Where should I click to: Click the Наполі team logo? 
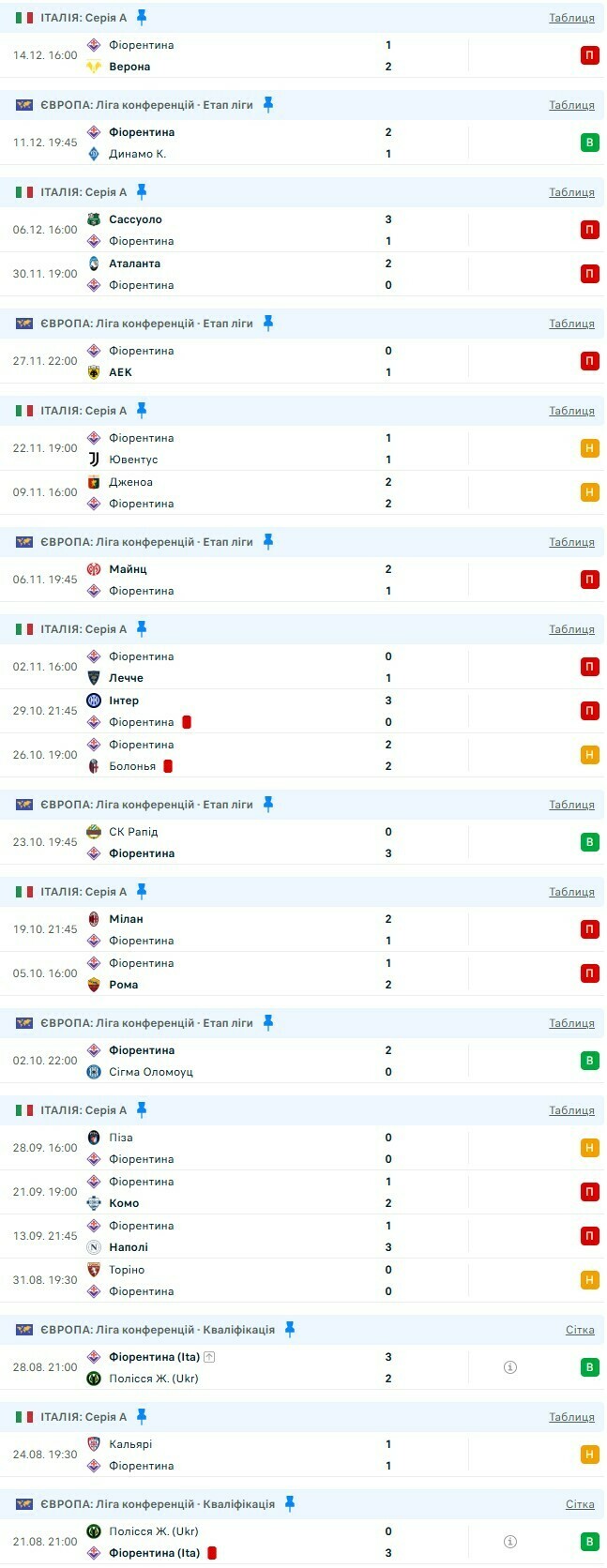click(x=94, y=1247)
